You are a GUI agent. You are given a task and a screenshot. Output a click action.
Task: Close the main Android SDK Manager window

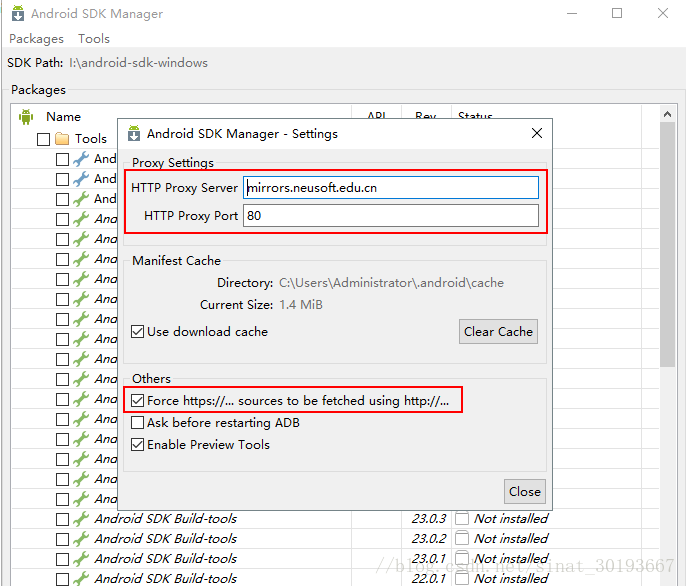point(663,14)
